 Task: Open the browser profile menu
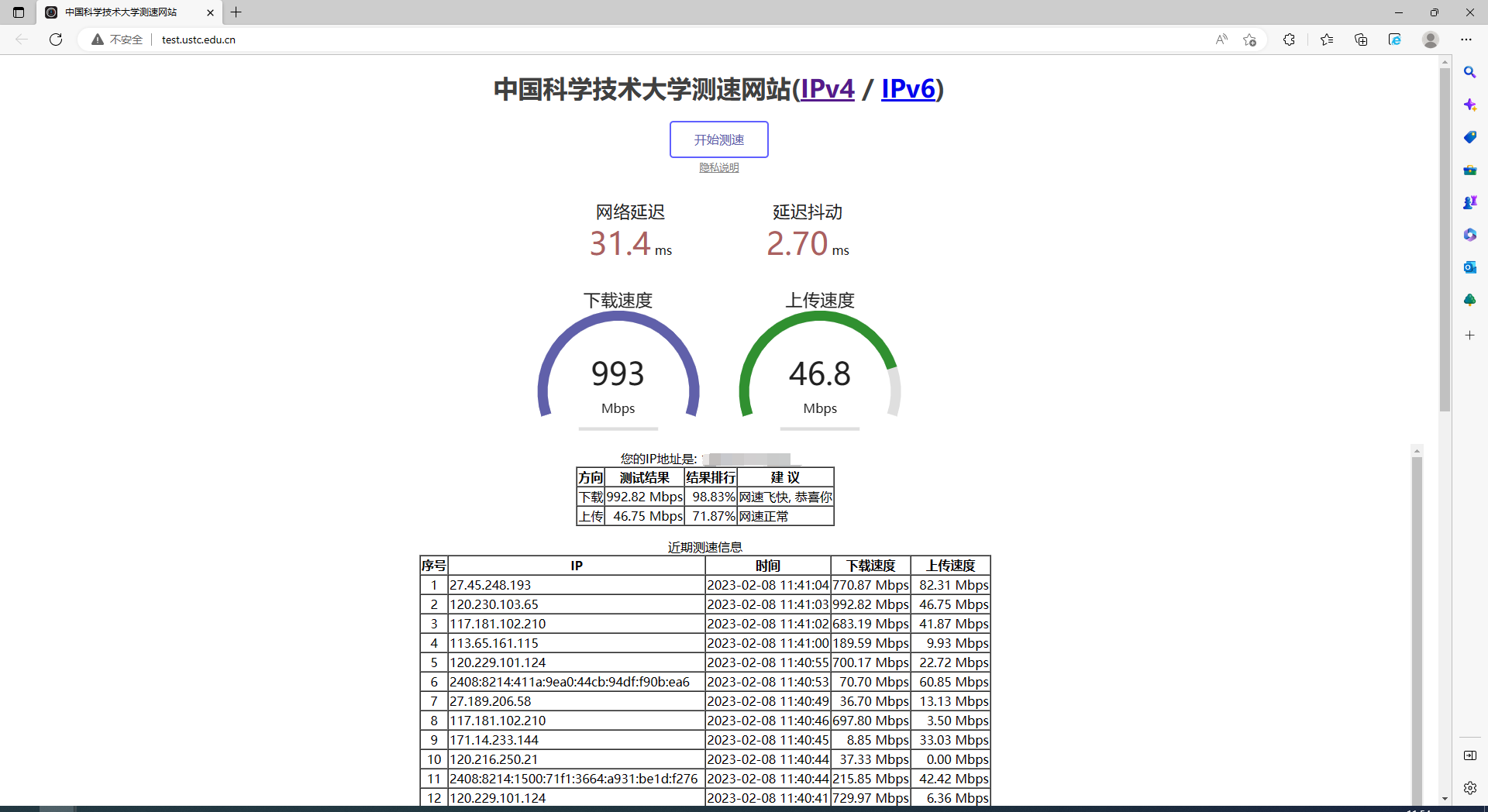1430,40
